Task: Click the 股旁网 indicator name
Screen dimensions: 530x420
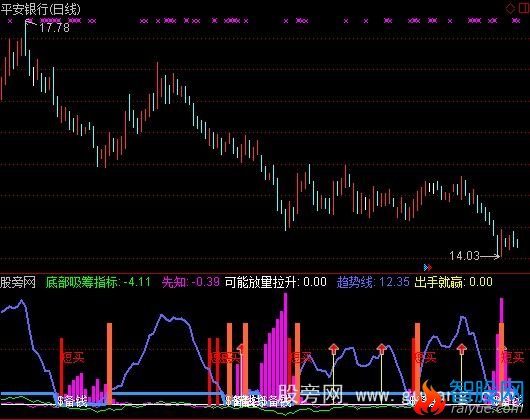Action: click(x=18, y=282)
